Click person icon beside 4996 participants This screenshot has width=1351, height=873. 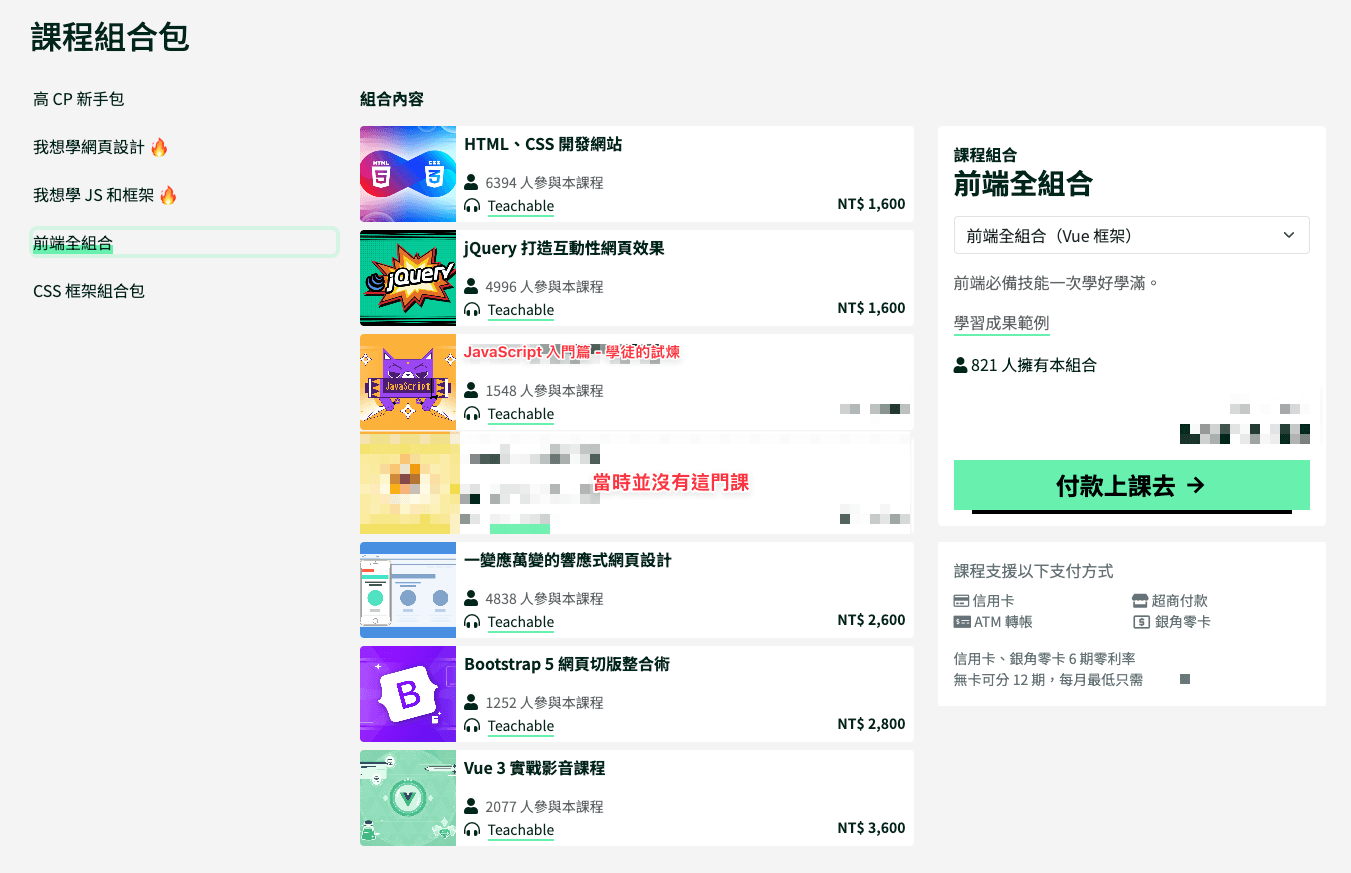(x=472, y=286)
